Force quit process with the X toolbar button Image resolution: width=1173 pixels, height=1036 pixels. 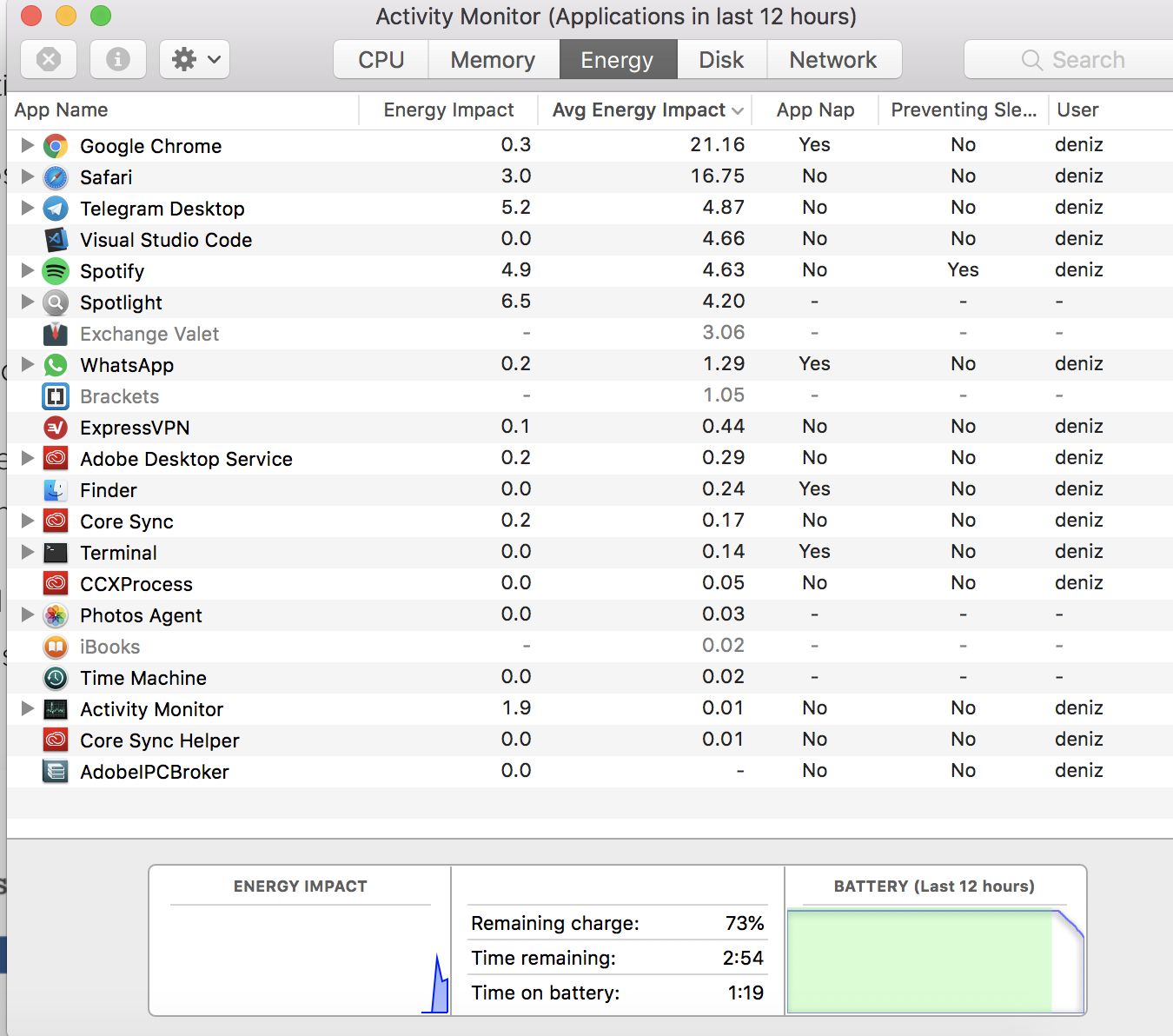tap(49, 59)
